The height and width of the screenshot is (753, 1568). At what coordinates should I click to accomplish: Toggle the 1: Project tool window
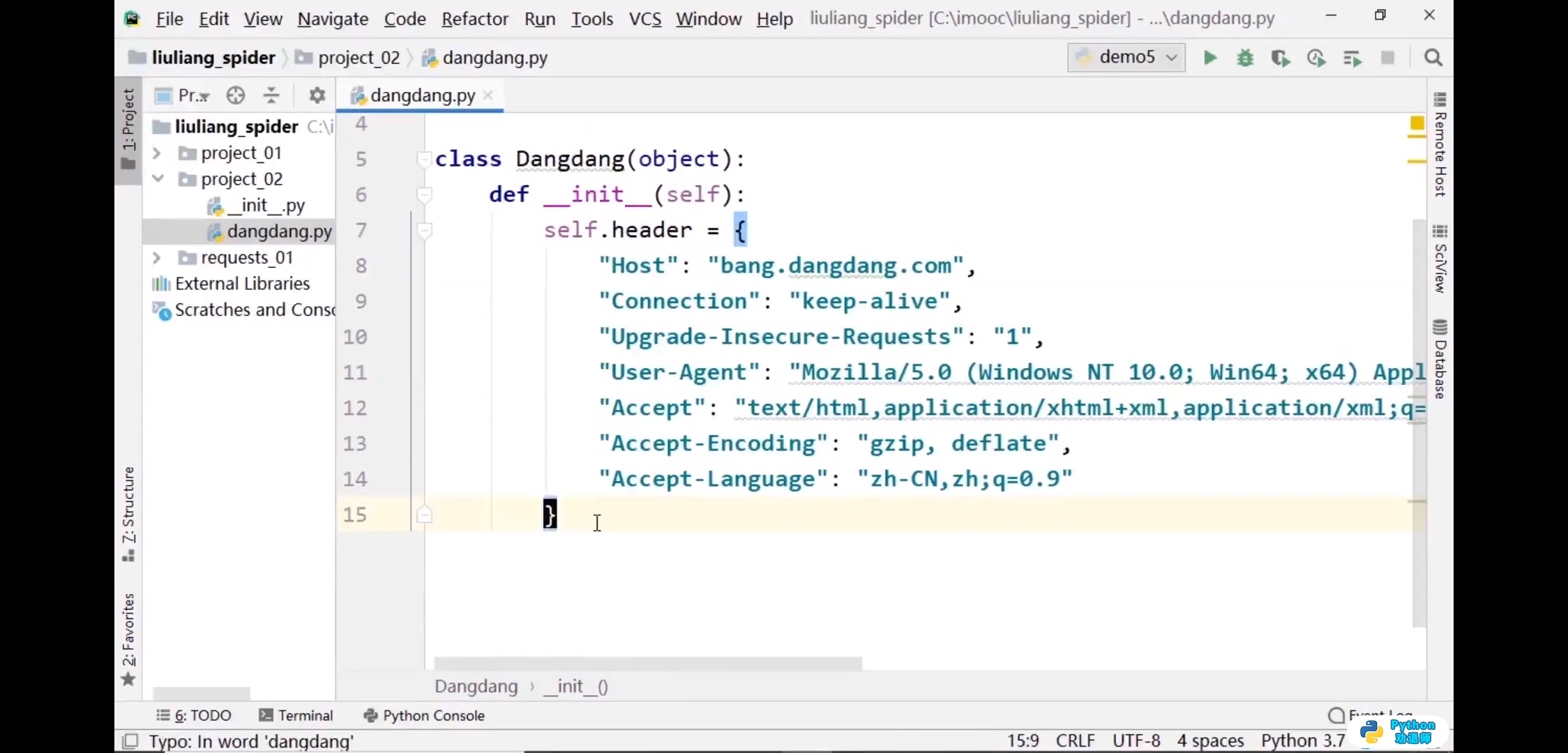point(128,129)
